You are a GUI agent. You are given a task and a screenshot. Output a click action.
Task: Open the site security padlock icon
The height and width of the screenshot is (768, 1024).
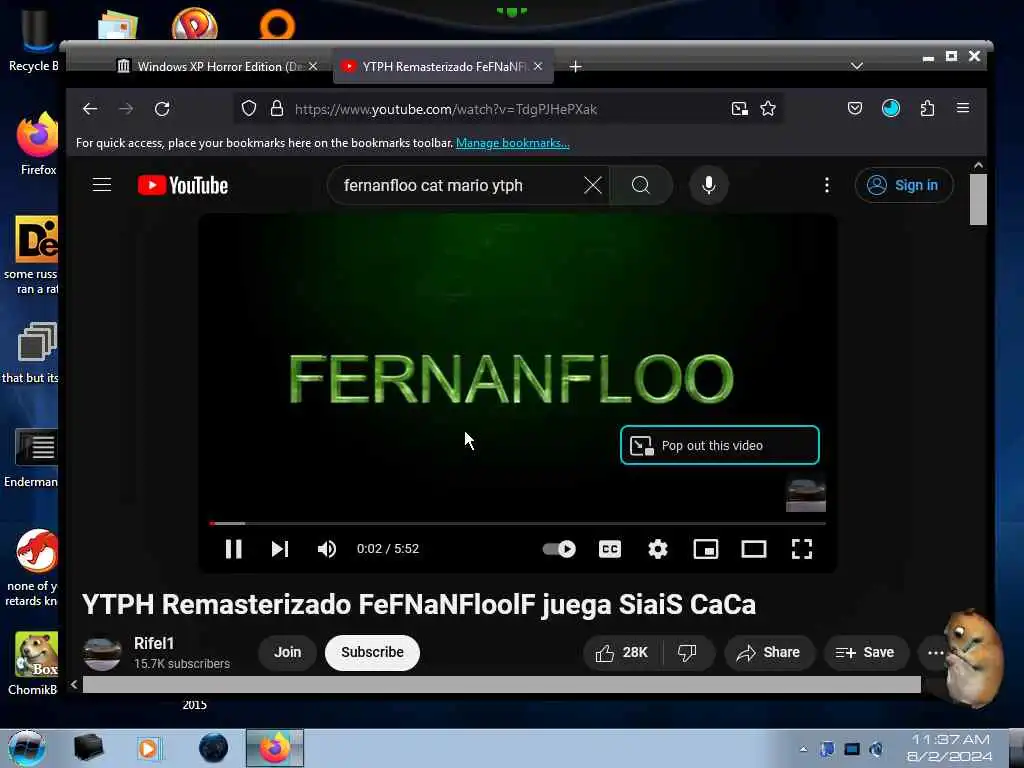click(277, 108)
